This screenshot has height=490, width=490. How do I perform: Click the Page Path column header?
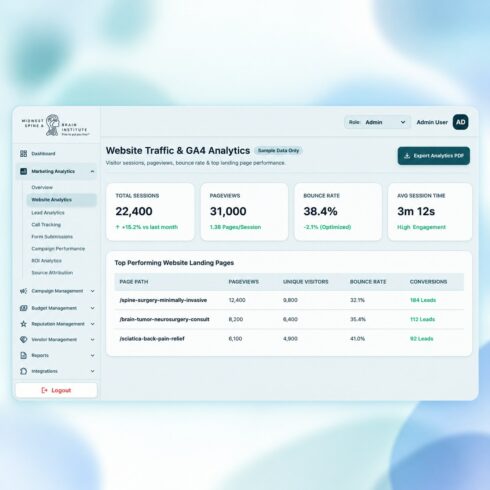pos(134,282)
